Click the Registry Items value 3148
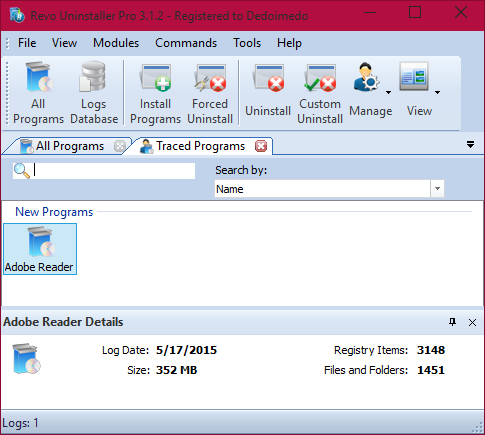Viewport: 485px width, 435px height. coord(431,350)
